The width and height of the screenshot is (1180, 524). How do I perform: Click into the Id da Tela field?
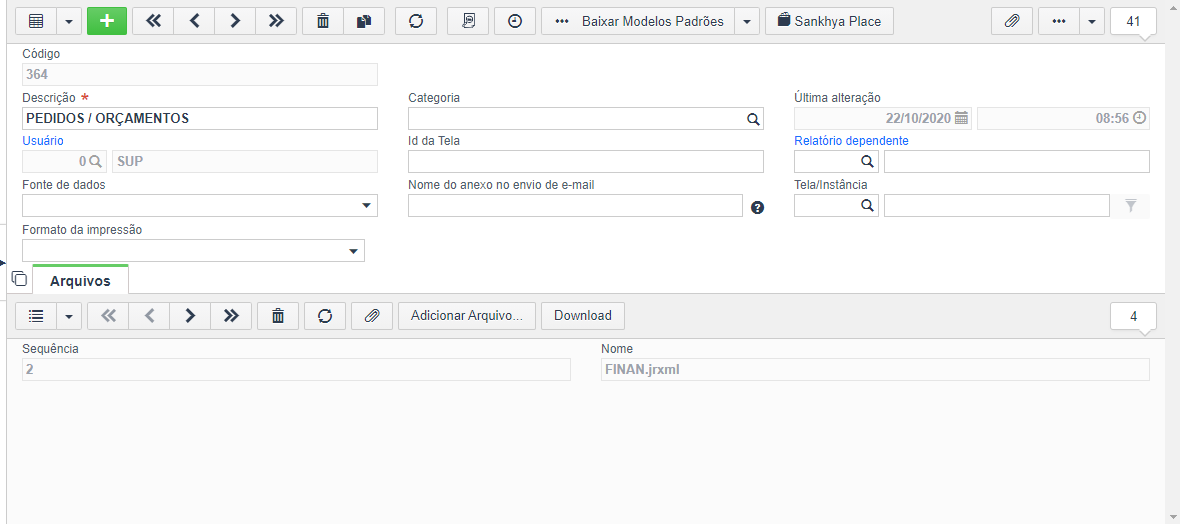(x=585, y=162)
